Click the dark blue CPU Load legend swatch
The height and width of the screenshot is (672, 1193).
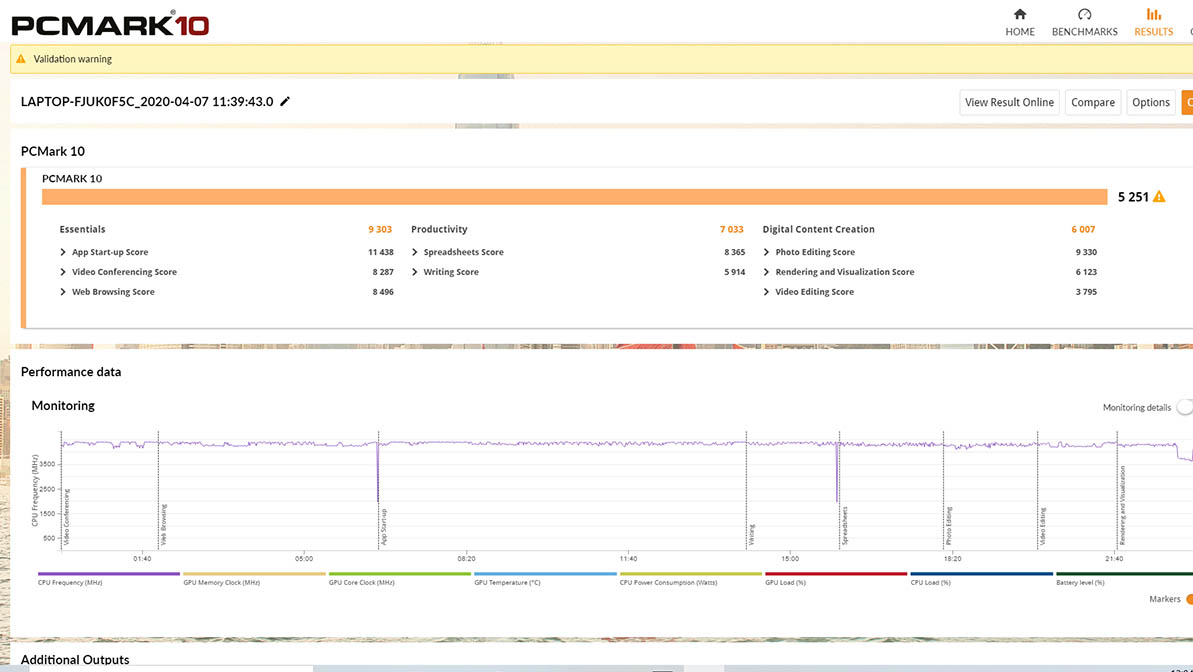pos(981,574)
